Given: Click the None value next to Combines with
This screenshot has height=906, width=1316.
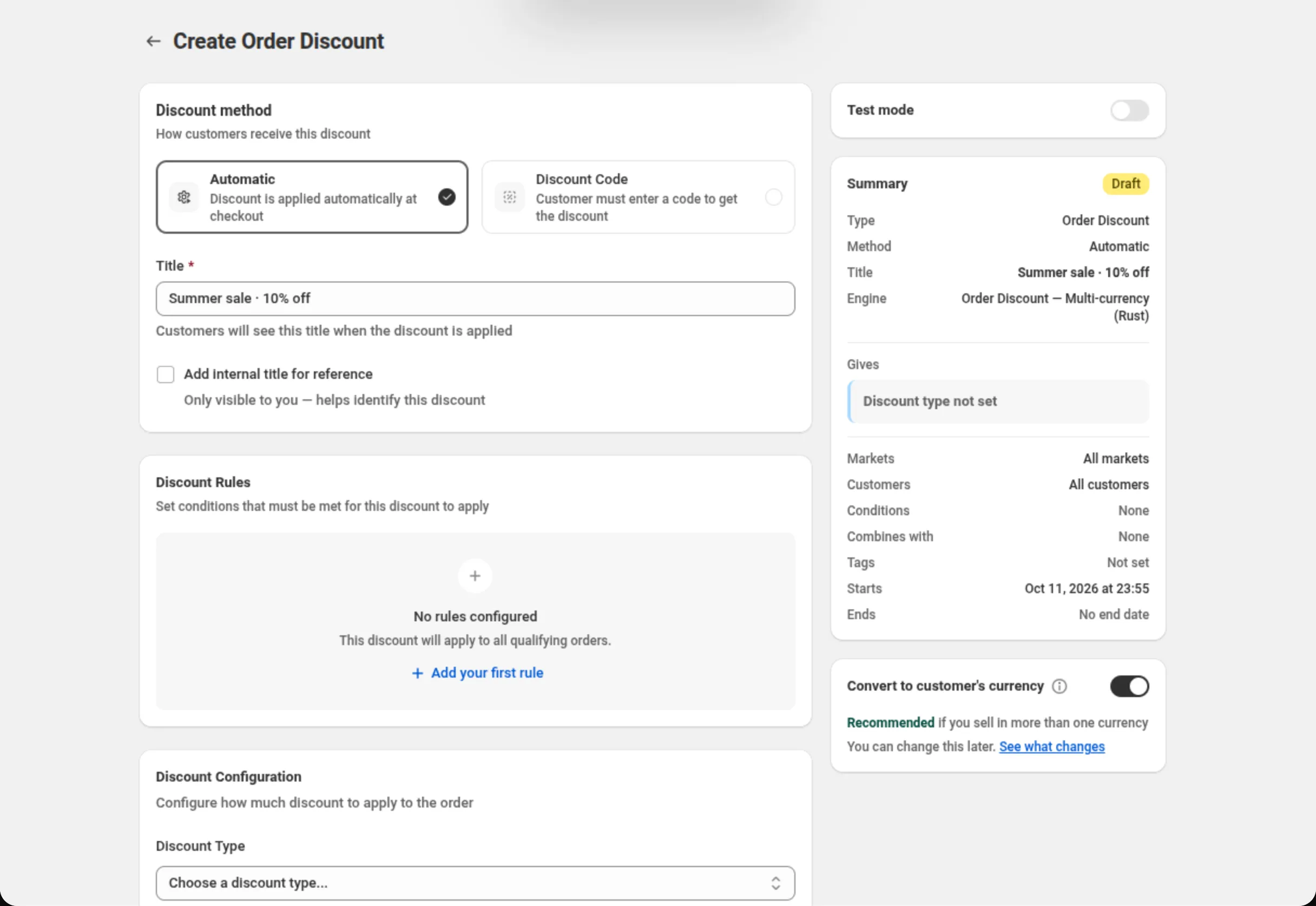Looking at the screenshot, I should point(1133,536).
